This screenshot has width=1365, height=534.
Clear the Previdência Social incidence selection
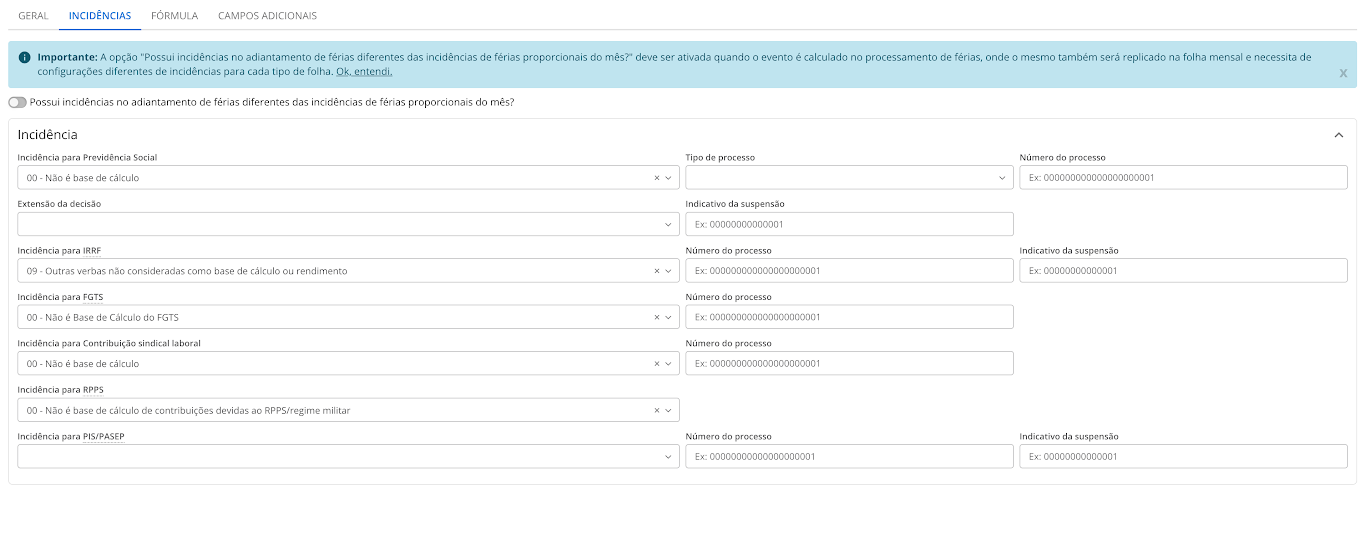(657, 178)
